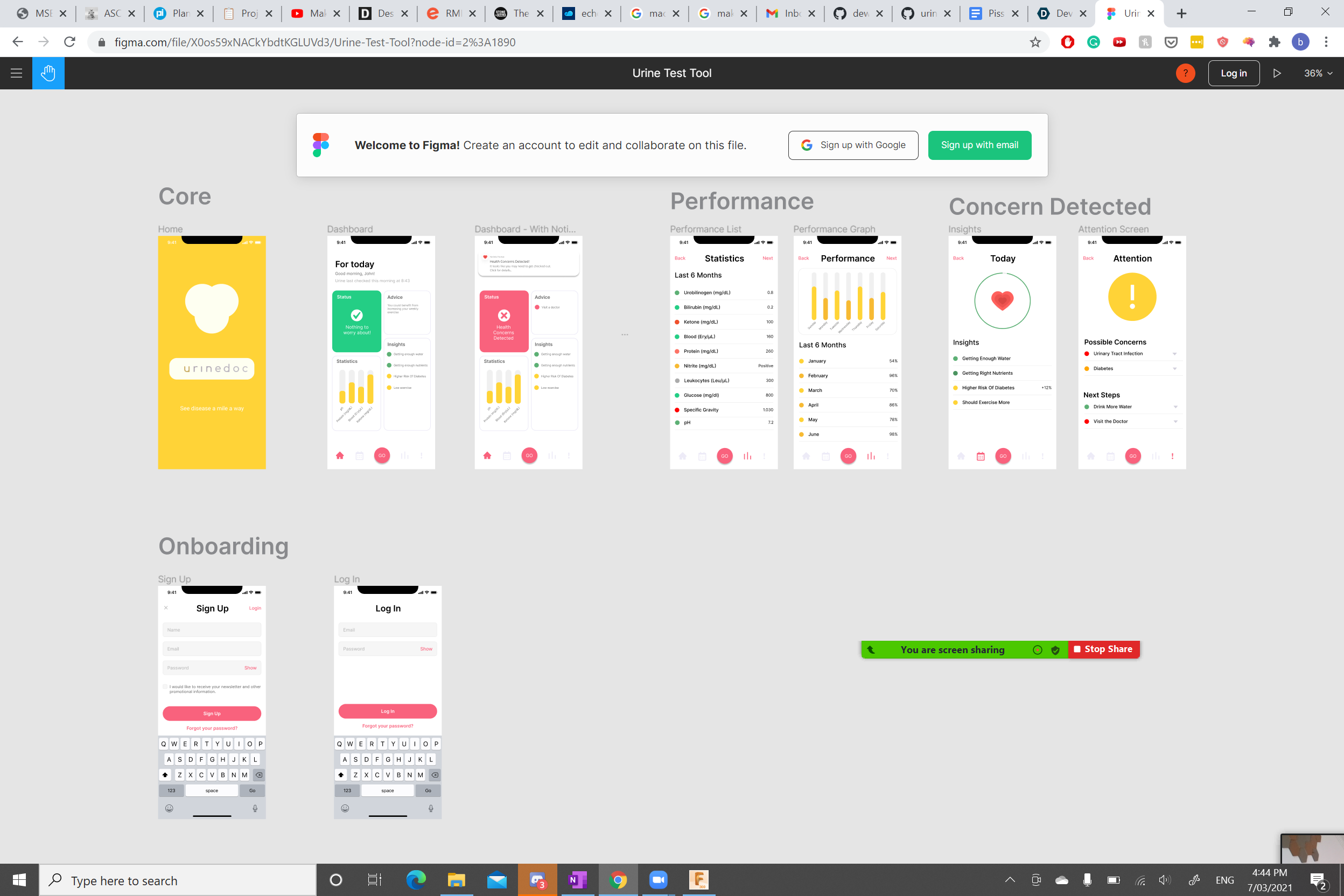The width and height of the screenshot is (1344, 896).
Task: Click Stop Share button
Action: pyautogui.click(x=1103, y=649)
